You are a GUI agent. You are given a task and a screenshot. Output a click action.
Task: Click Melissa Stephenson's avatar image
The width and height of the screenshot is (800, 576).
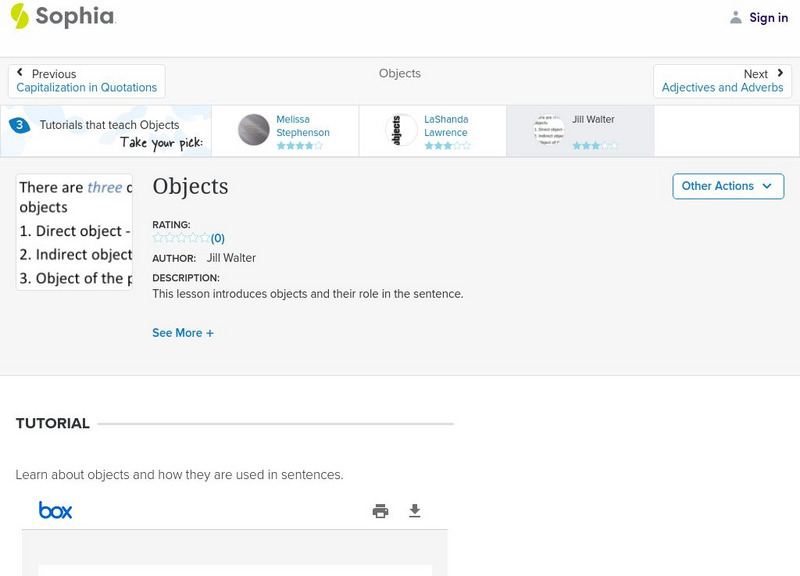click(253, 130)
